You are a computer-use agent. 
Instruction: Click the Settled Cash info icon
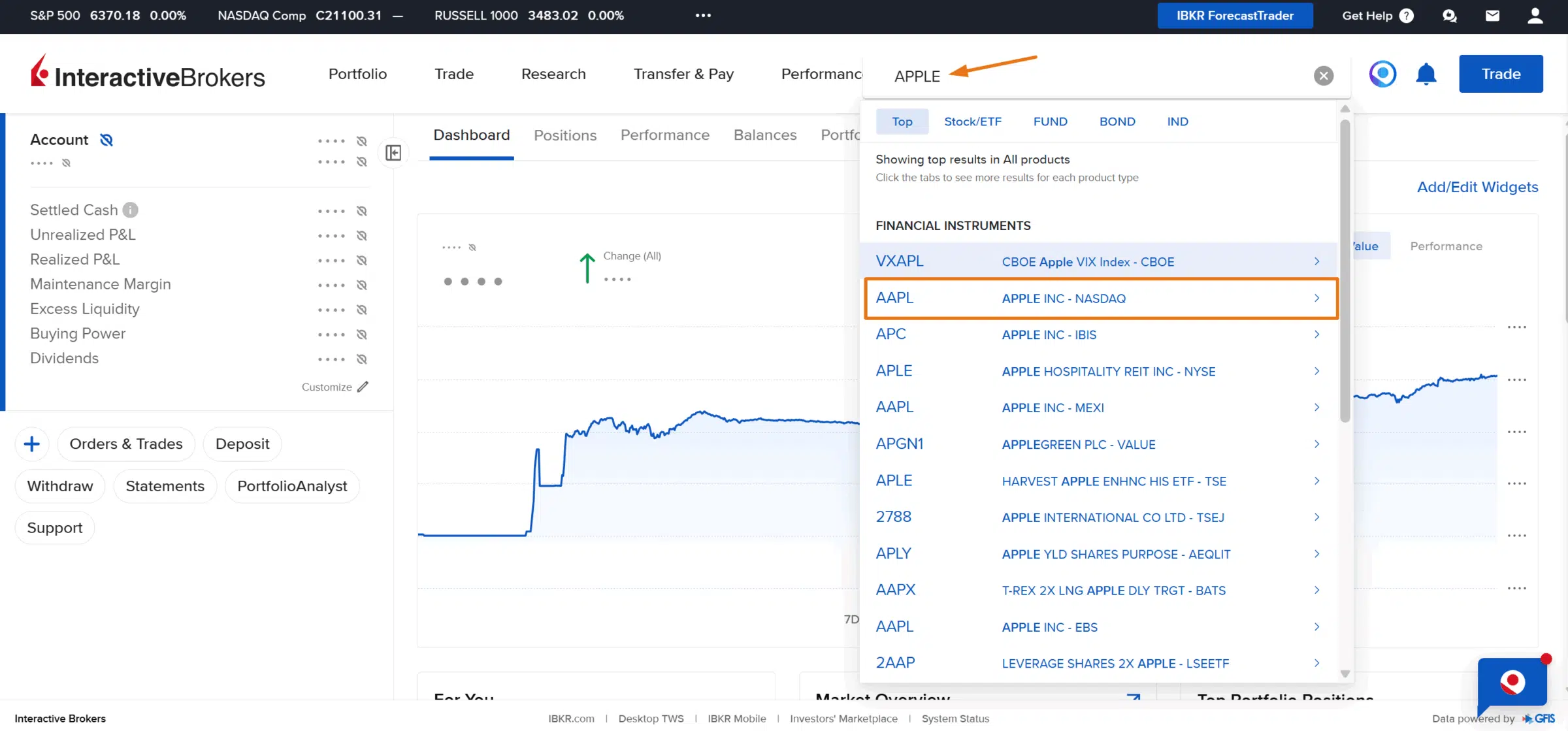(x=131, y=210)
